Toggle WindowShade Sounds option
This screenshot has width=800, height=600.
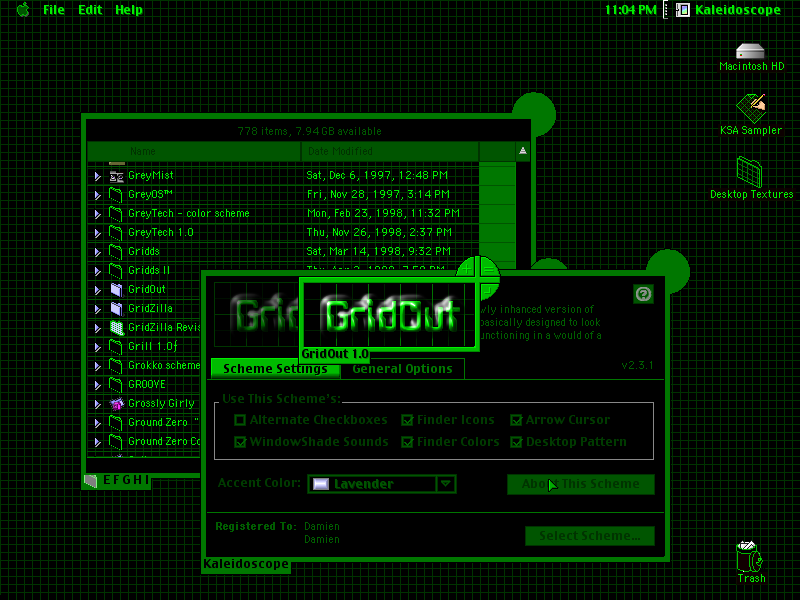click(x=239, y=442)
